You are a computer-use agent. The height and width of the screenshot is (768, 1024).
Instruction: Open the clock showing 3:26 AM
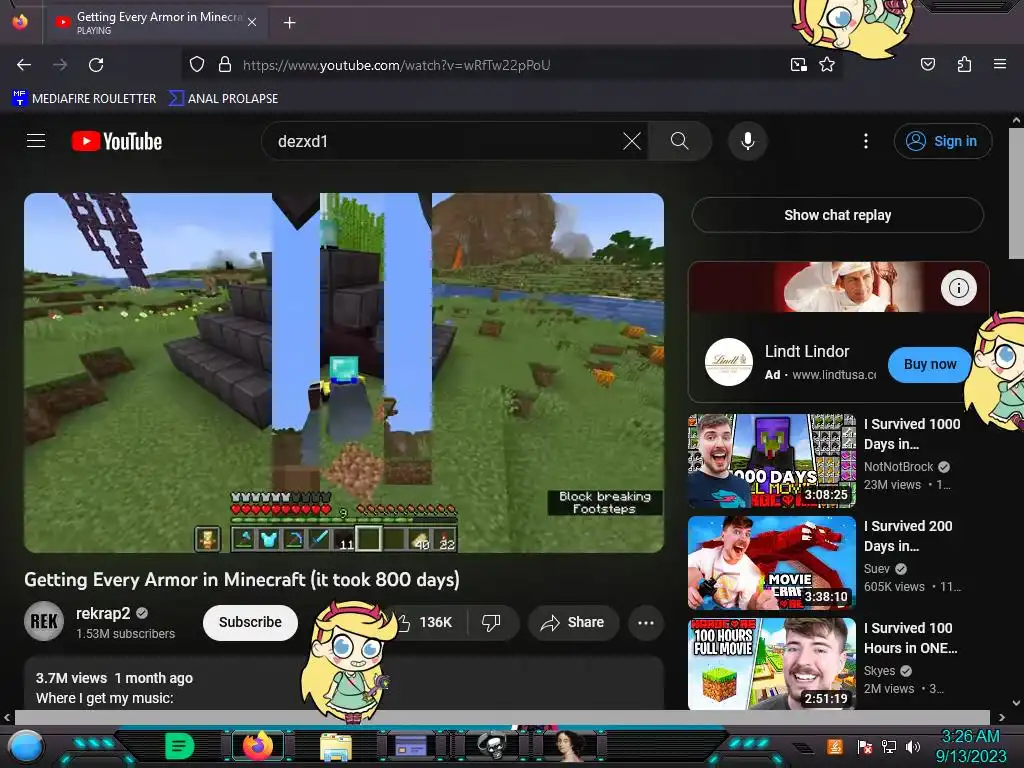[970, 746]
